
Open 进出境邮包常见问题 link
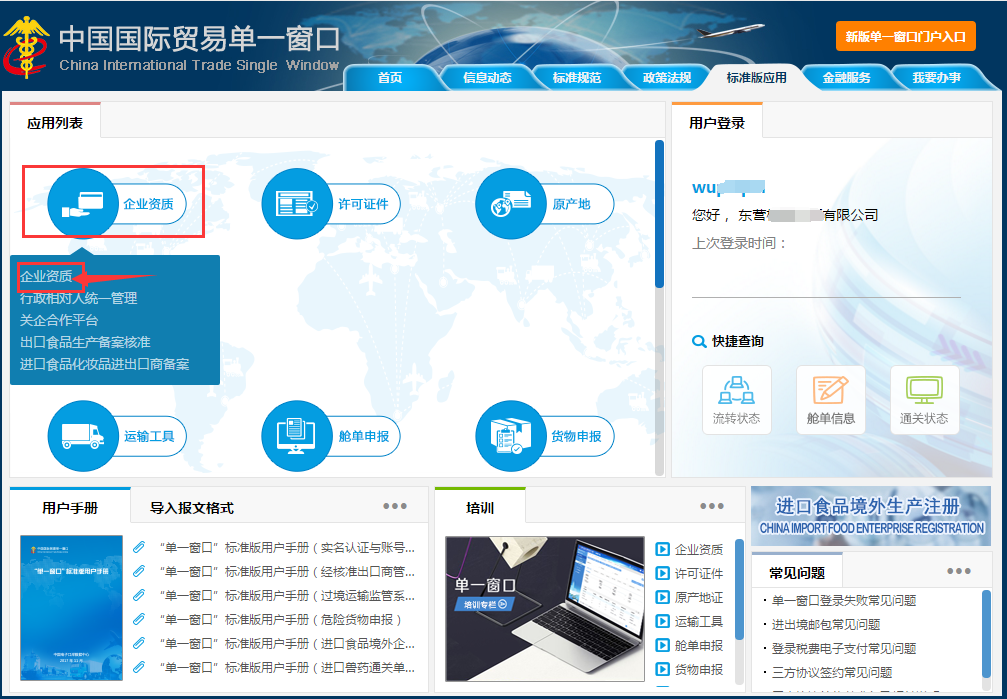pos(826,624)
